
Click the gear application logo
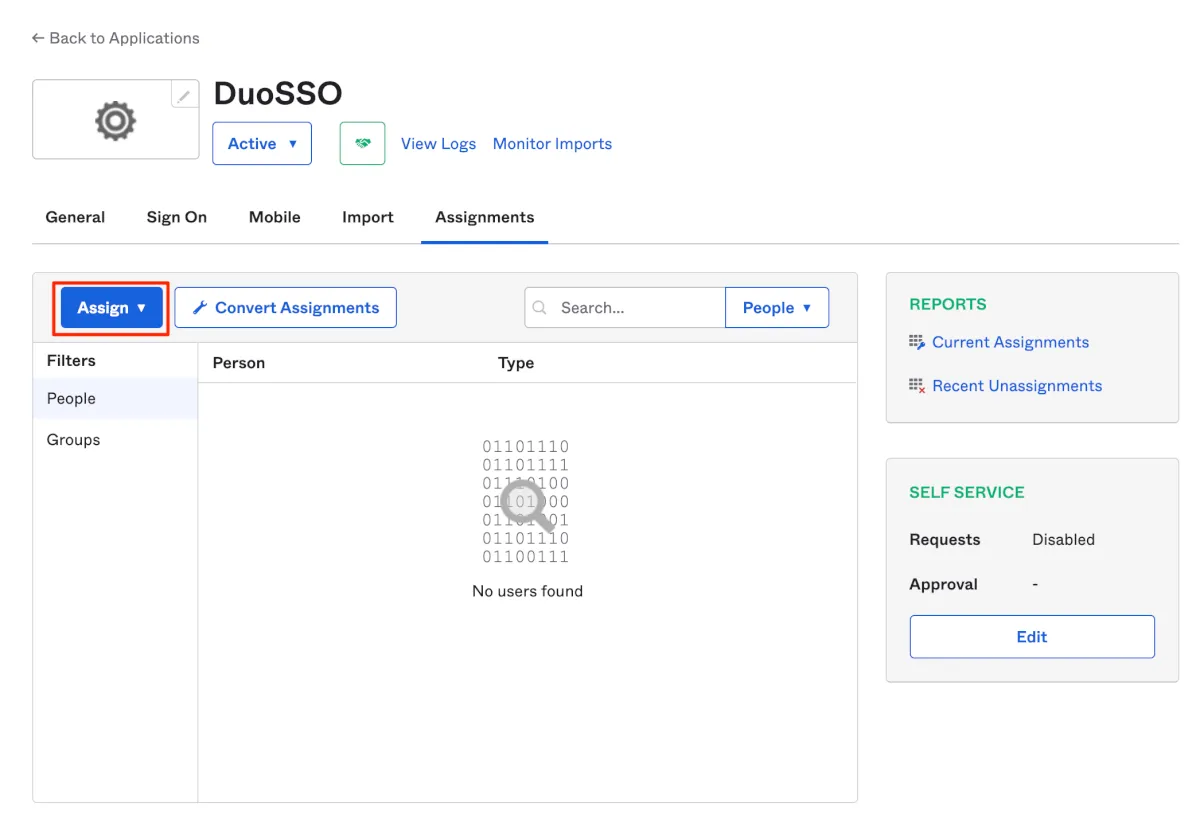115,121
